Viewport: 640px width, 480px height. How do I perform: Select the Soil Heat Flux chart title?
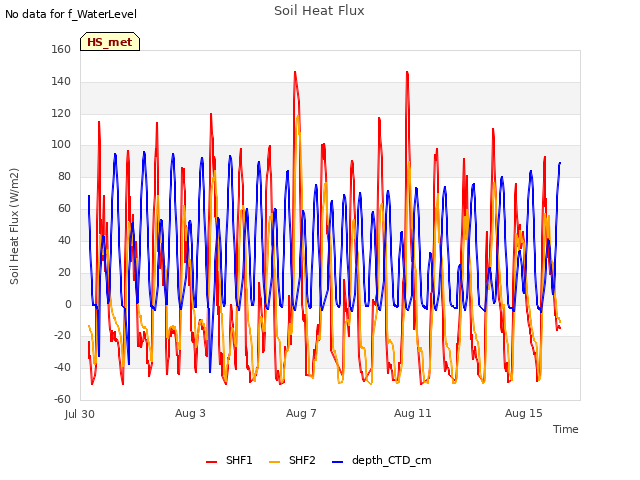[319, 11]
